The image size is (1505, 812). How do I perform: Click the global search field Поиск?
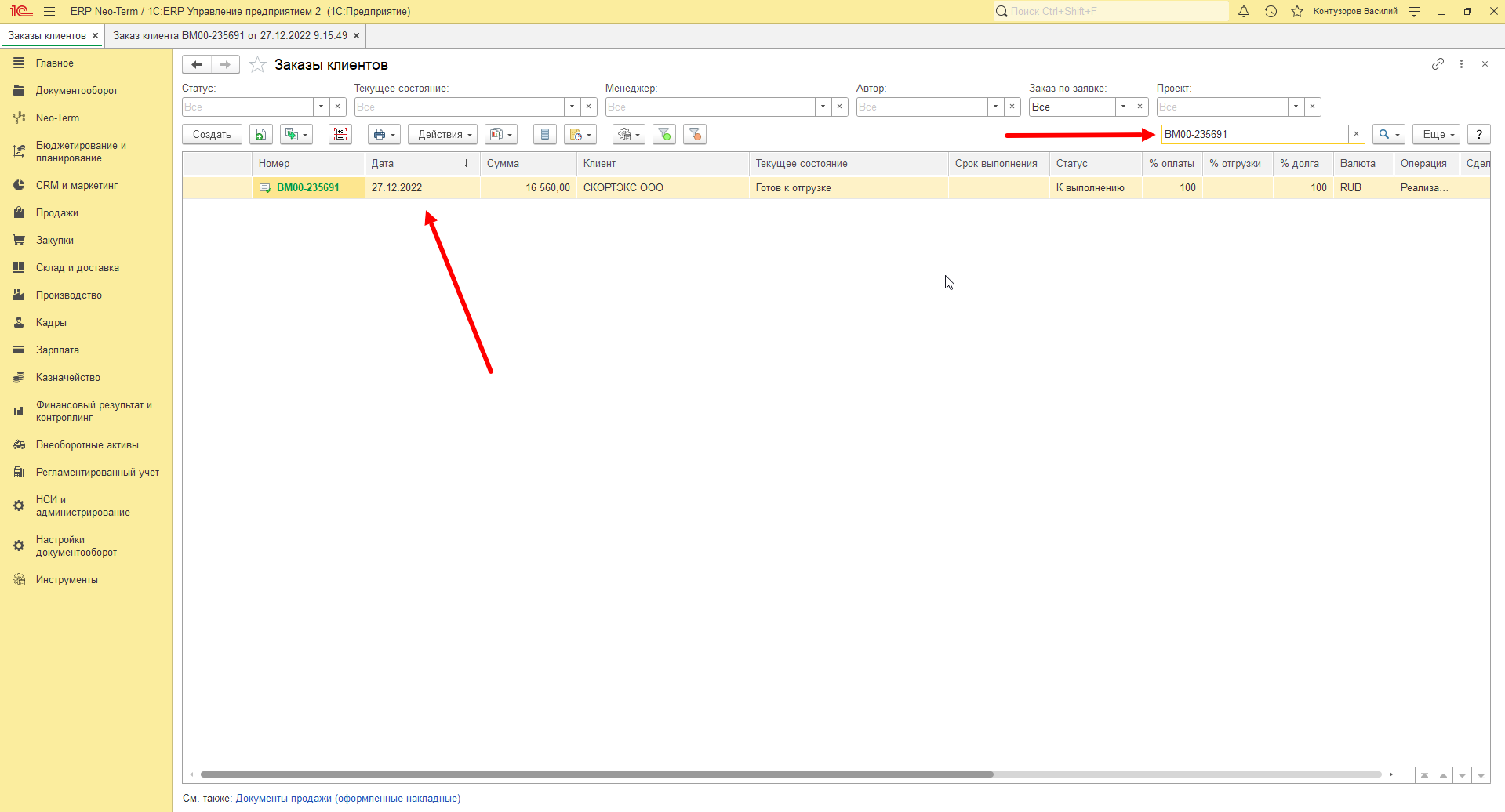(1111, 12)
